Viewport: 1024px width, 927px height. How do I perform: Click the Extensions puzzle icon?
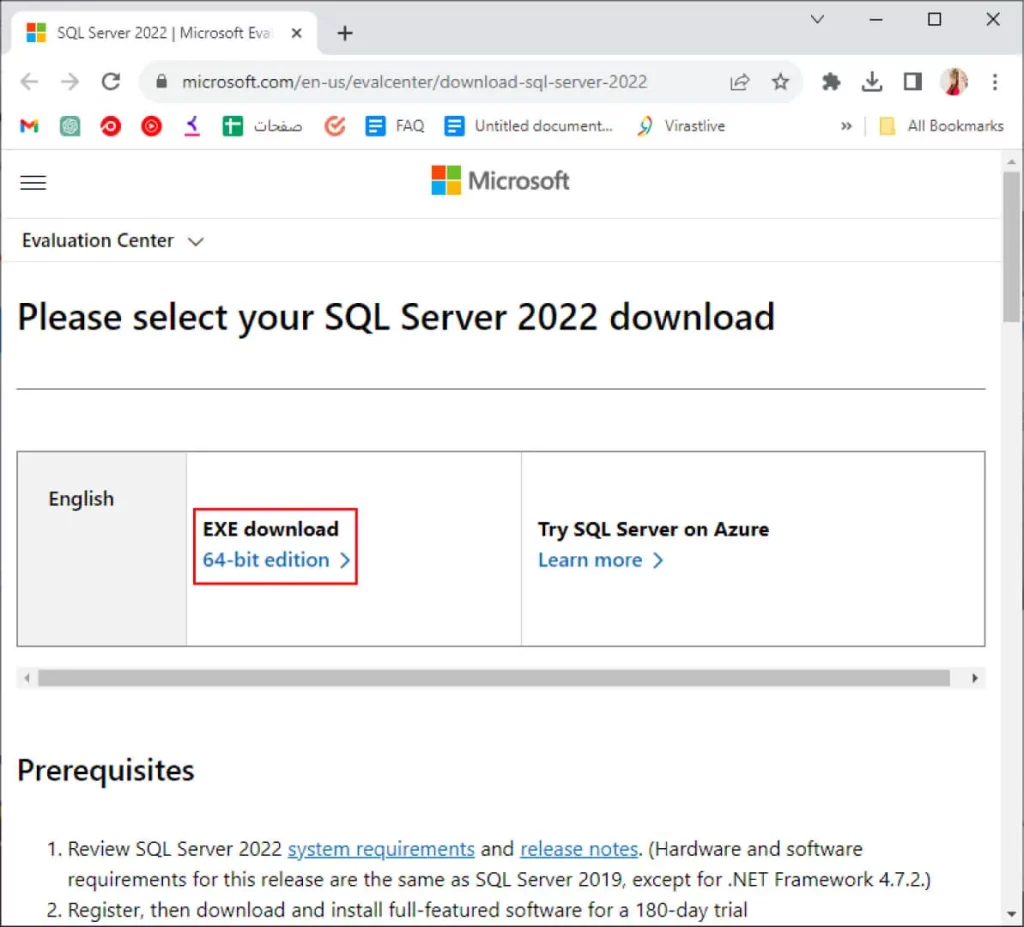coord(831,82)
